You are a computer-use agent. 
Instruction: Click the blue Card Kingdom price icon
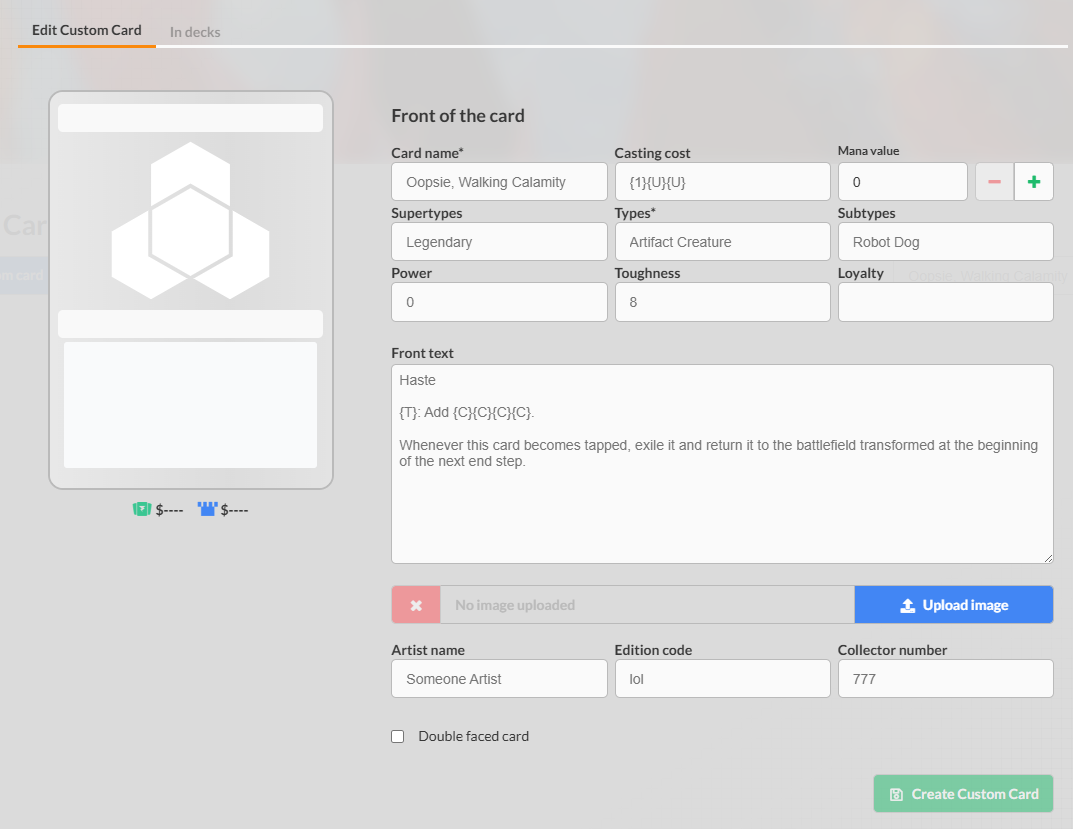pos(207,509)
